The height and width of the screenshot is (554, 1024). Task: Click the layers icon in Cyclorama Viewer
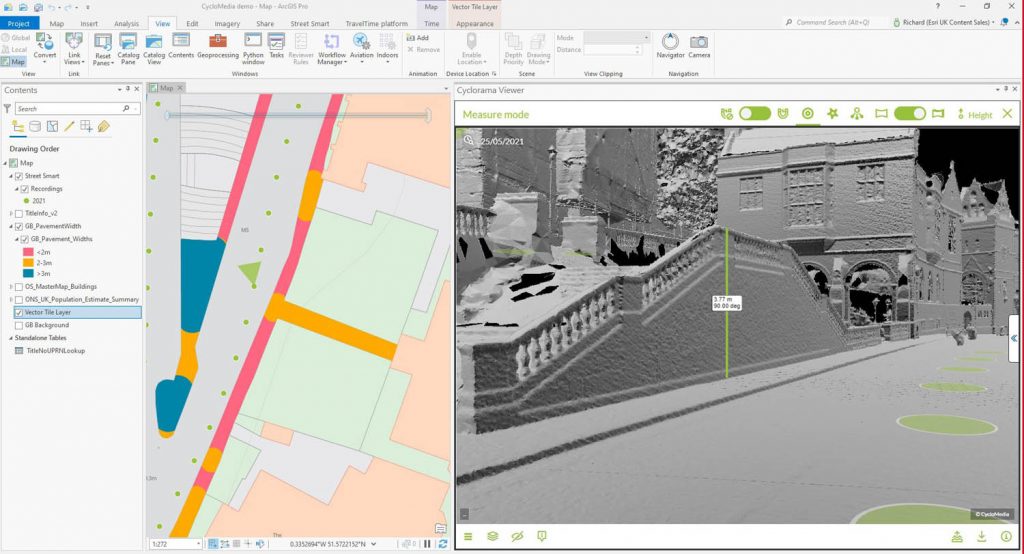[493, 537]
